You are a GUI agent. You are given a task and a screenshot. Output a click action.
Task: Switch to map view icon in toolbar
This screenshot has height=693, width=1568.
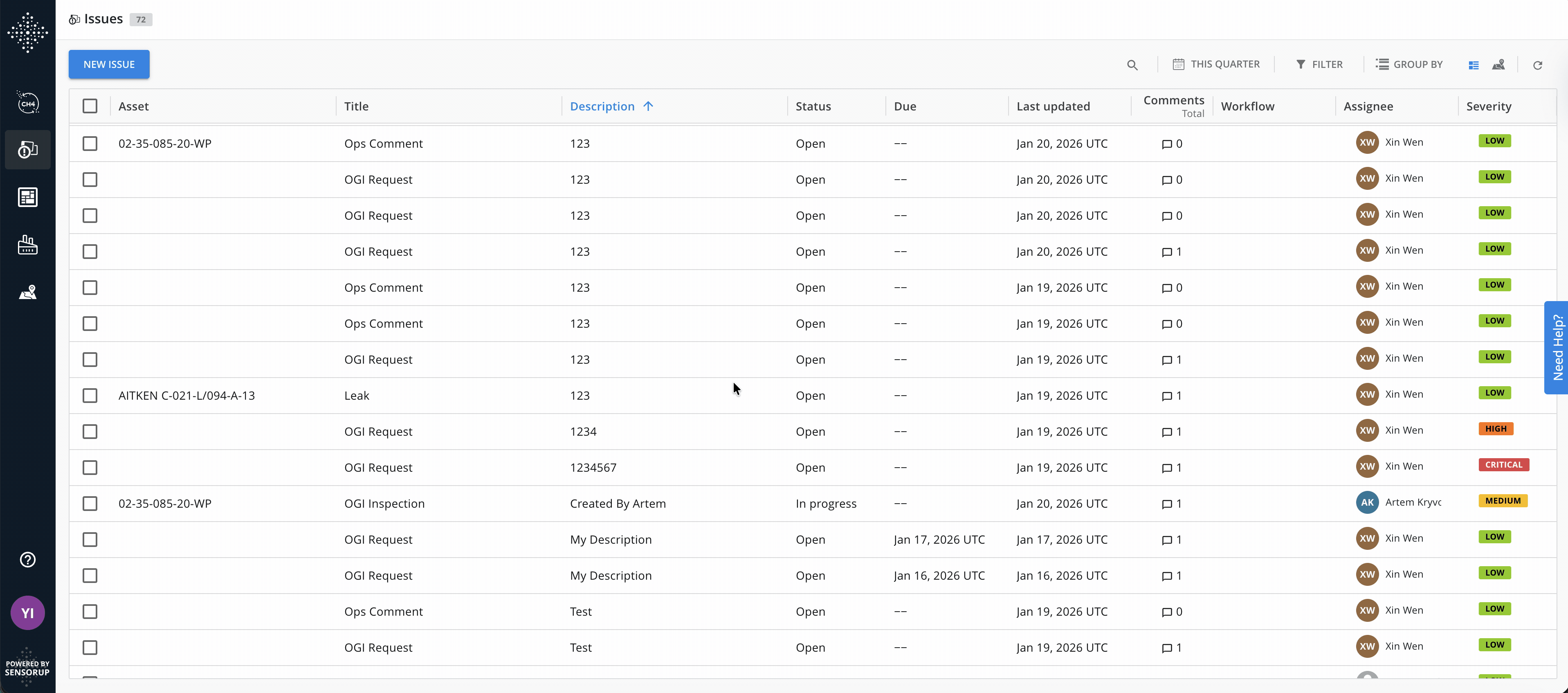(x=1498, y=65)
